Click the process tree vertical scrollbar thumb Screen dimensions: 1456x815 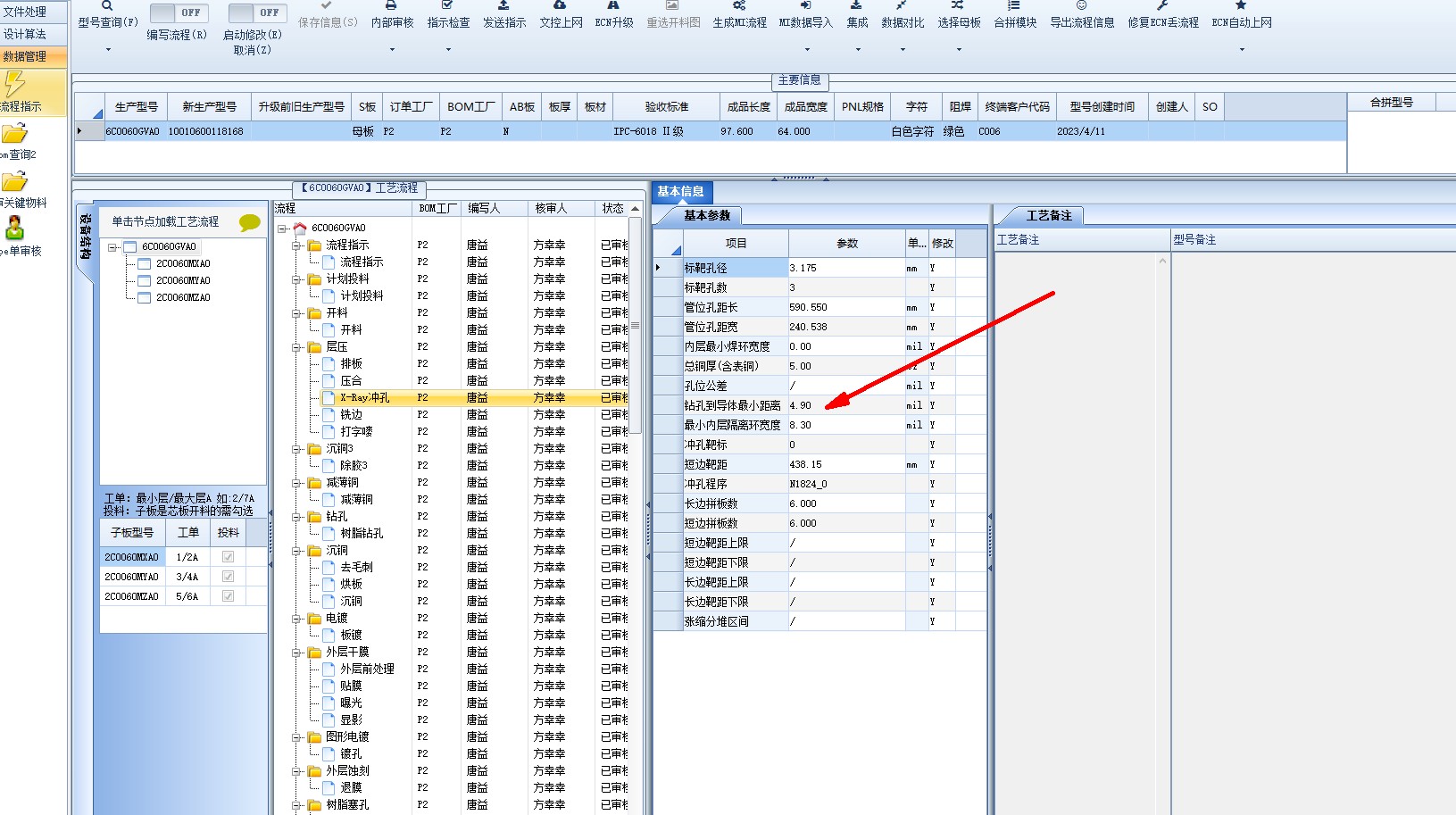click(635, 325)
